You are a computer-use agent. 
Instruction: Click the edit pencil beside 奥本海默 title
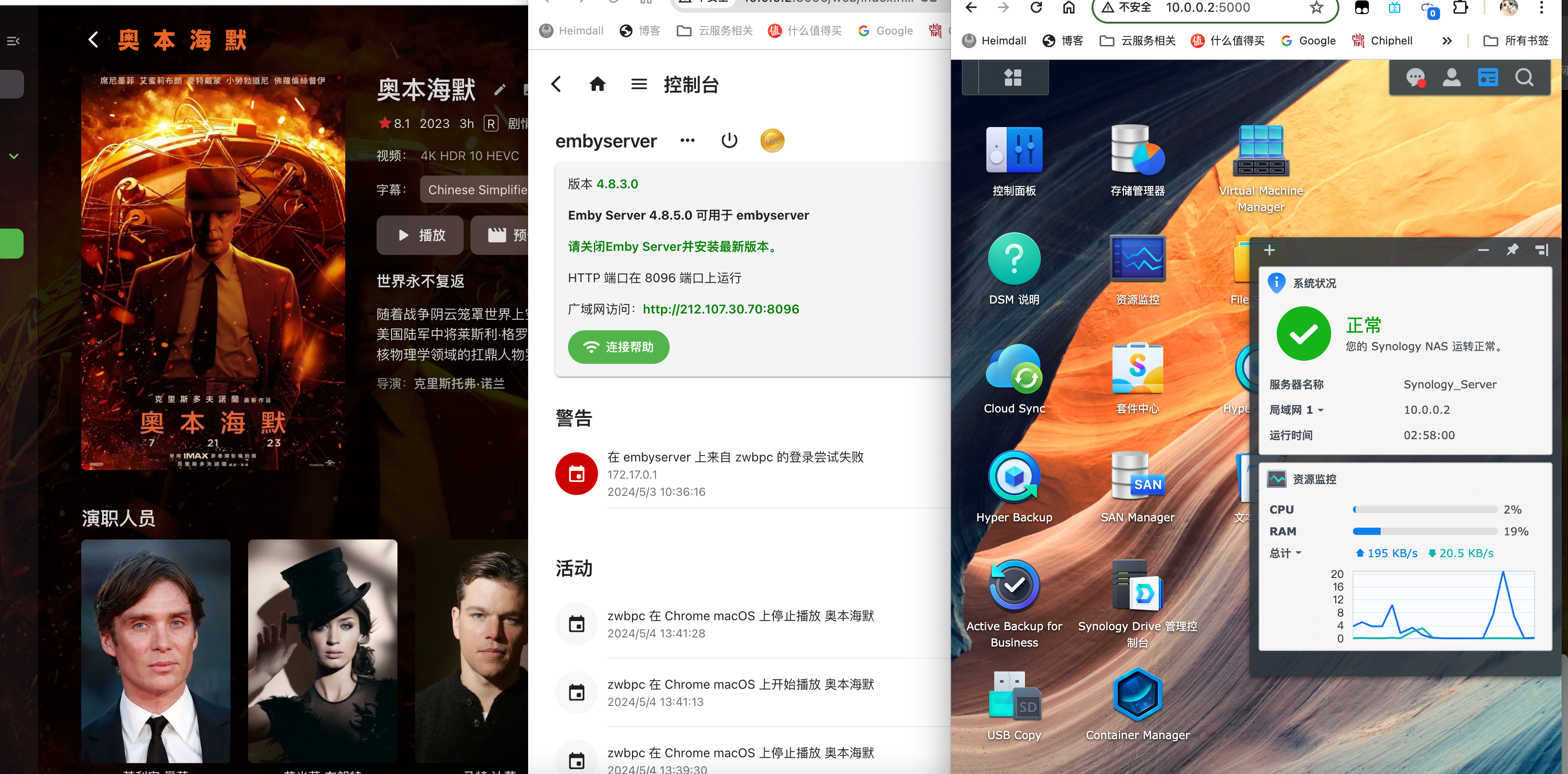(500, 90)
